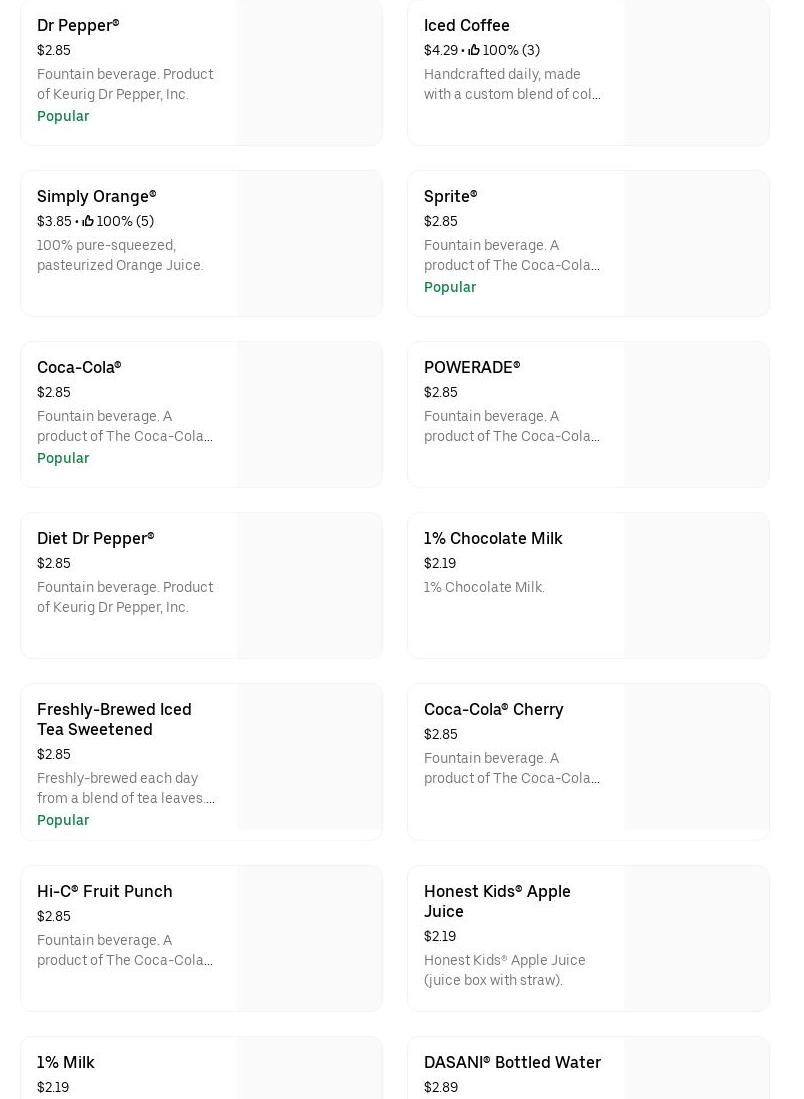Image resolution: width=804 pixels, height=1099 pixels.
Task: Click the thumbs-up rating icon on Iced Coffee
Action: (x=474, y=50)
